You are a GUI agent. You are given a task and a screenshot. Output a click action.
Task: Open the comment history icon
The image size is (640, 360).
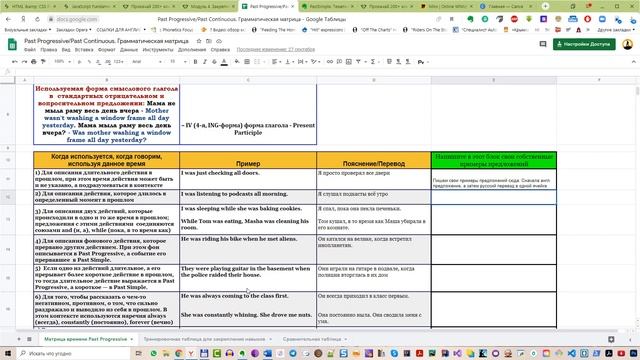coord(542,44)
